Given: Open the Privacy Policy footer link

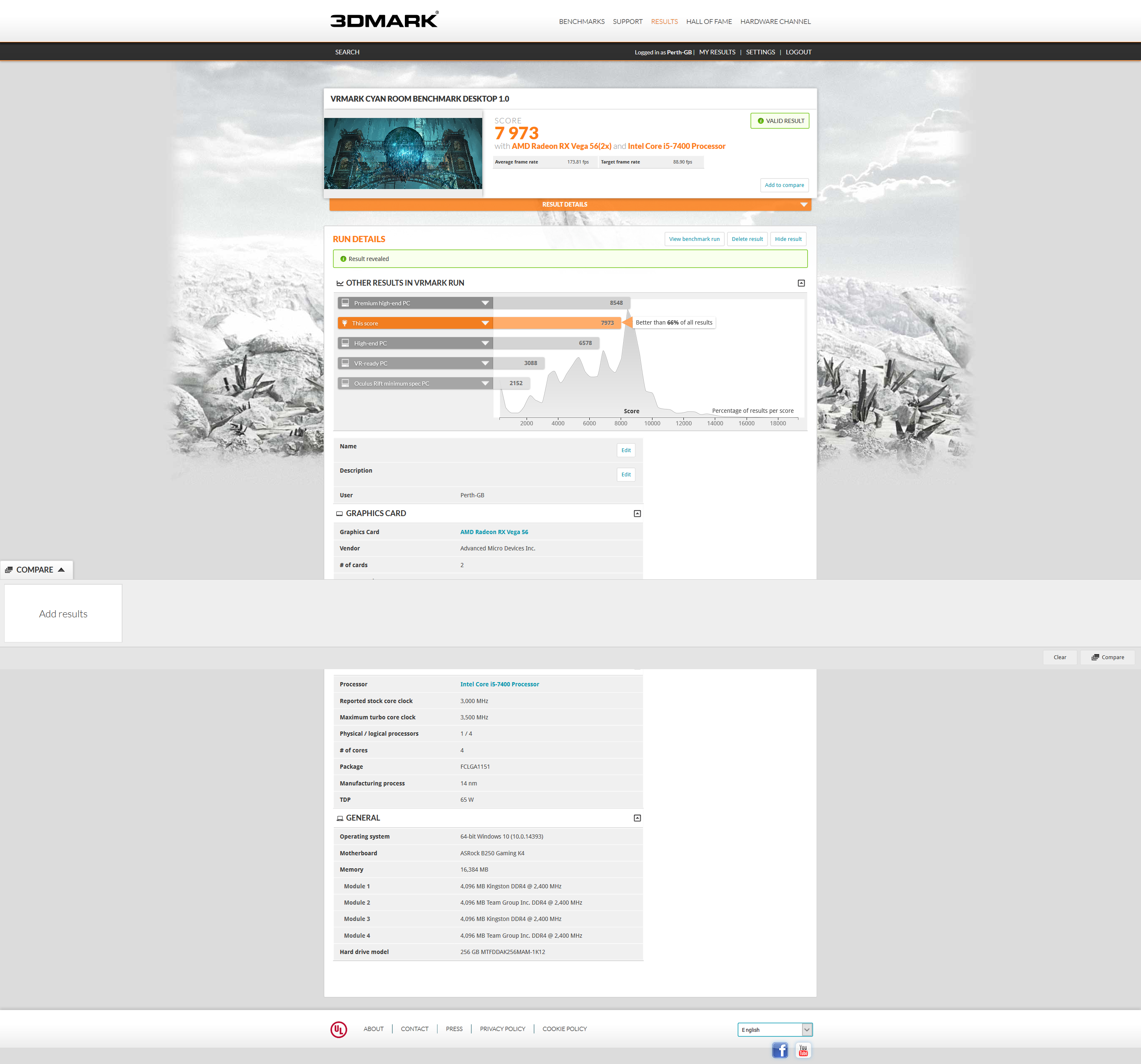Looking at the screenshot, I should coord(502,1029).
